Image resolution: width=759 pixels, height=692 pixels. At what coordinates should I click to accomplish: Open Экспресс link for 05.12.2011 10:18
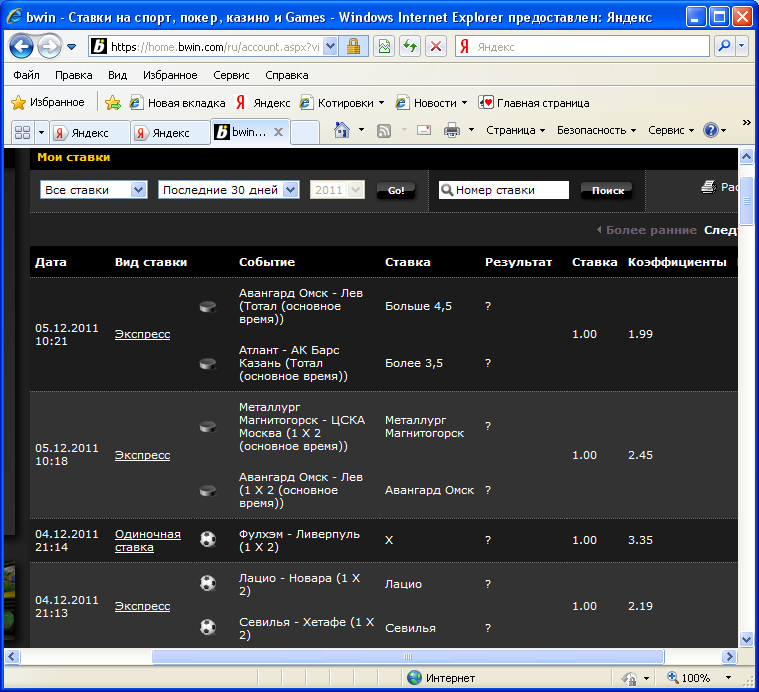pos(142,455)
